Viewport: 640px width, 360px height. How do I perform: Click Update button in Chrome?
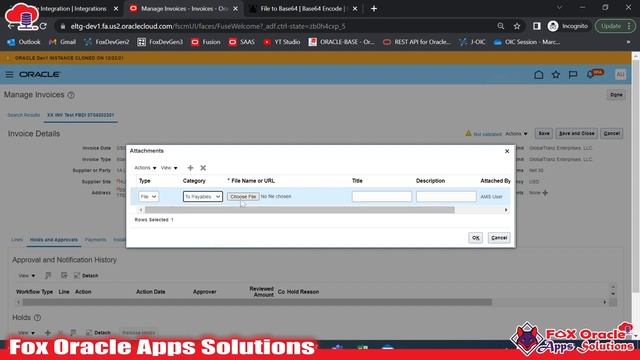pos(615,26)
